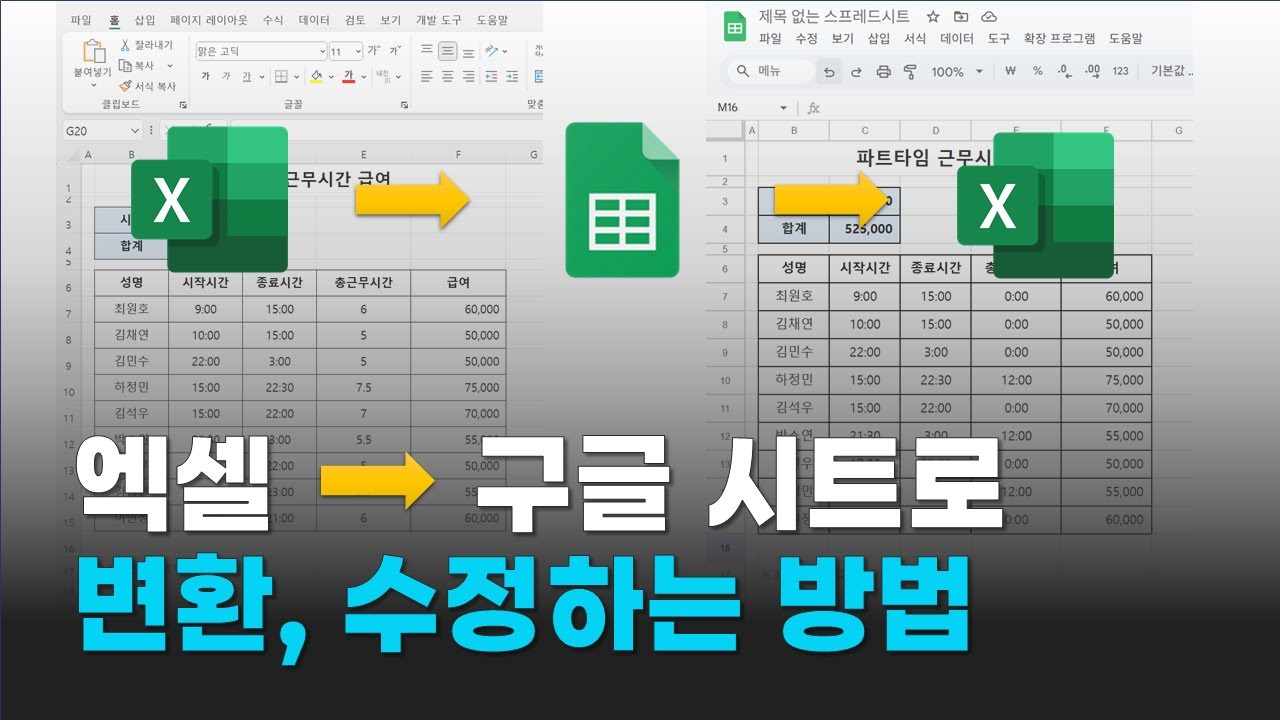Click the increase indent icon in Excel
Image resolution: width=1280 pixels, height=720 pixels.
click(x=513, y=76)
